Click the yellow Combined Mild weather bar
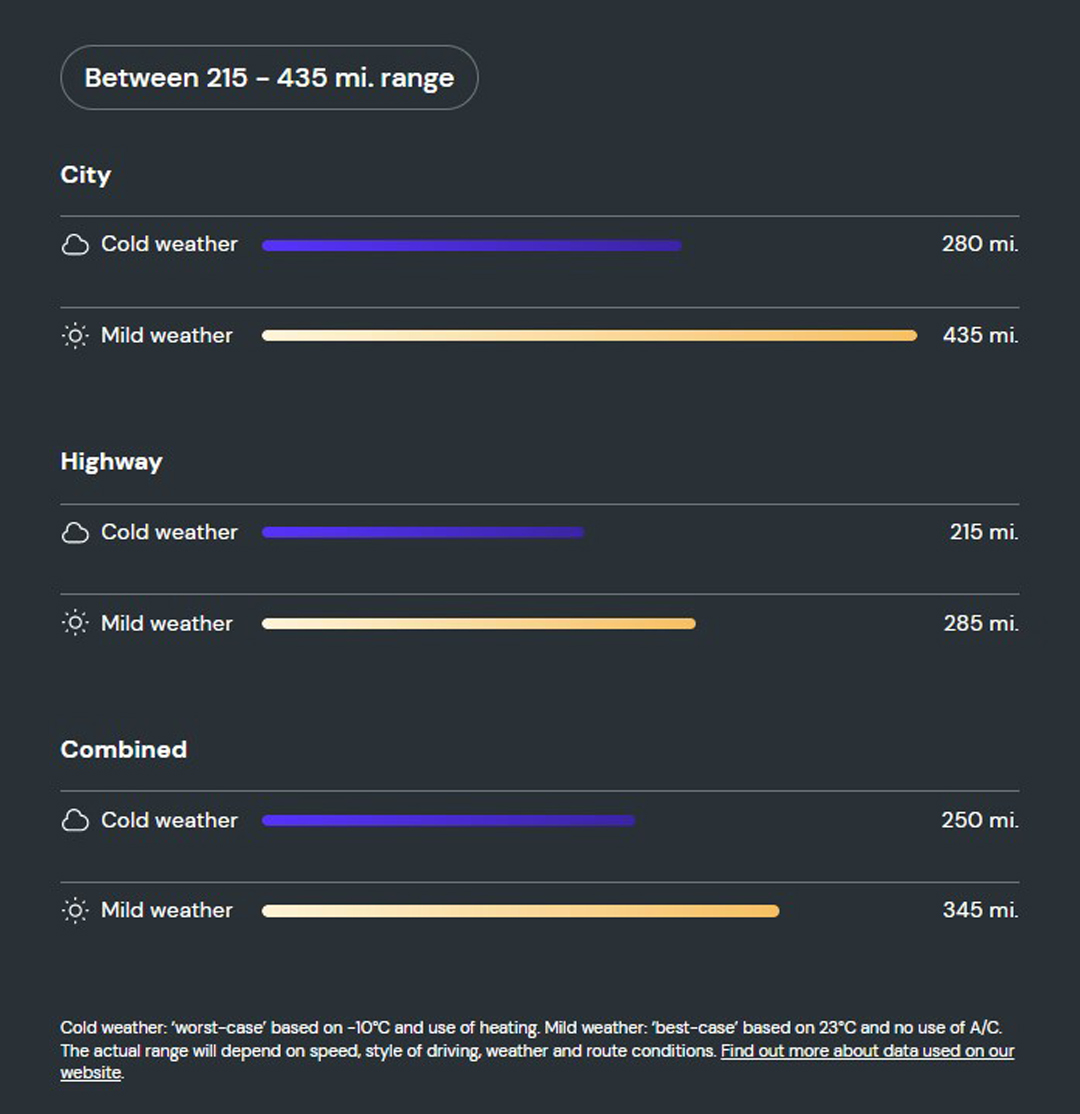 pos(520,911)
